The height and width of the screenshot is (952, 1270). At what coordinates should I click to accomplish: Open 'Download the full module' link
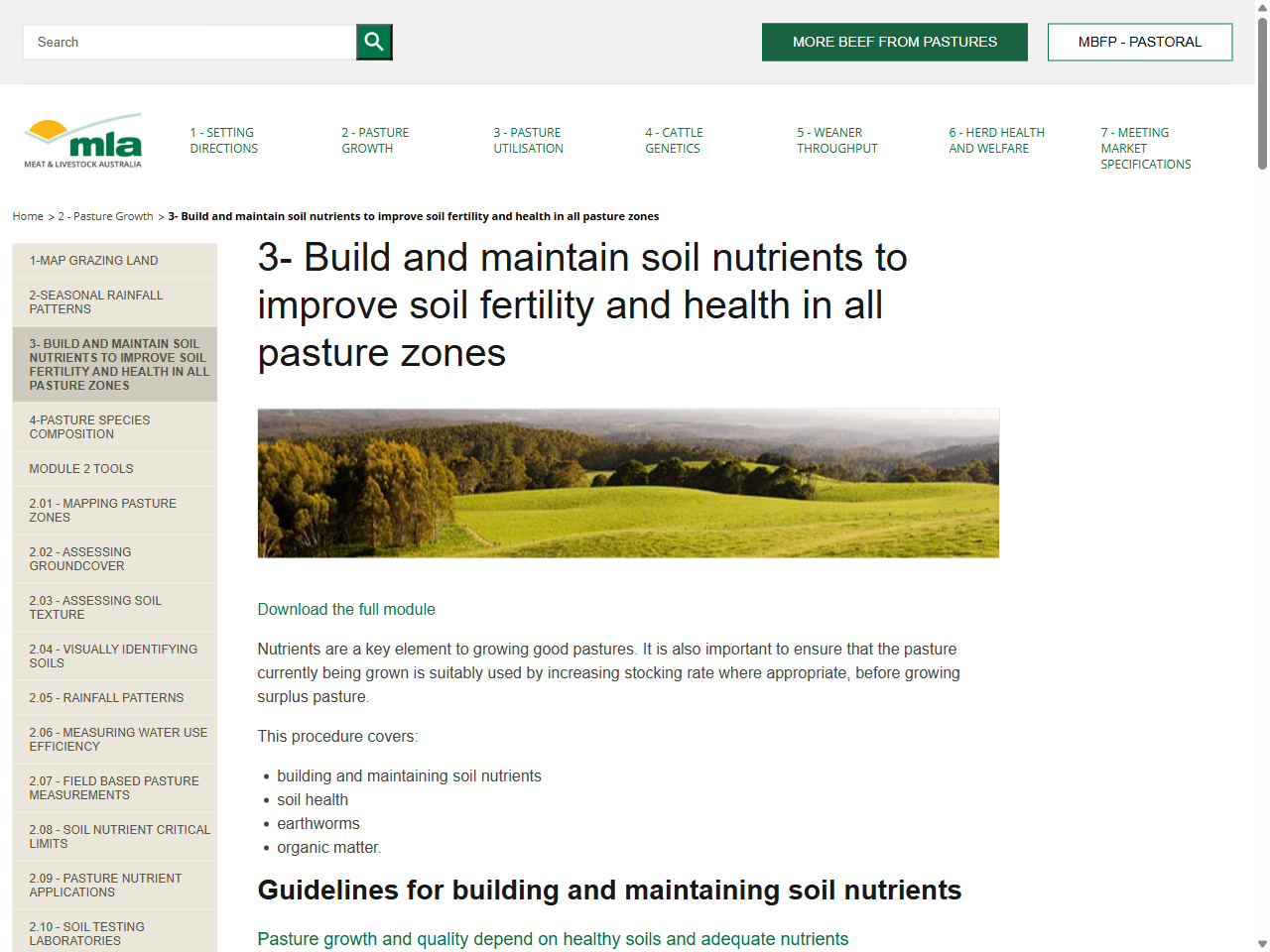click(346, 609)
